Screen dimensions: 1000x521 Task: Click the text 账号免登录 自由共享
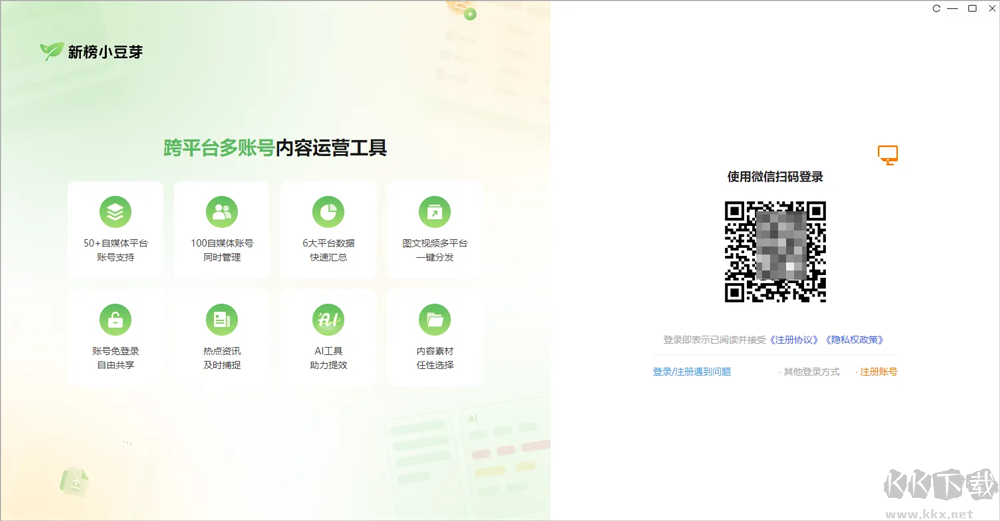tap(115, 358)
